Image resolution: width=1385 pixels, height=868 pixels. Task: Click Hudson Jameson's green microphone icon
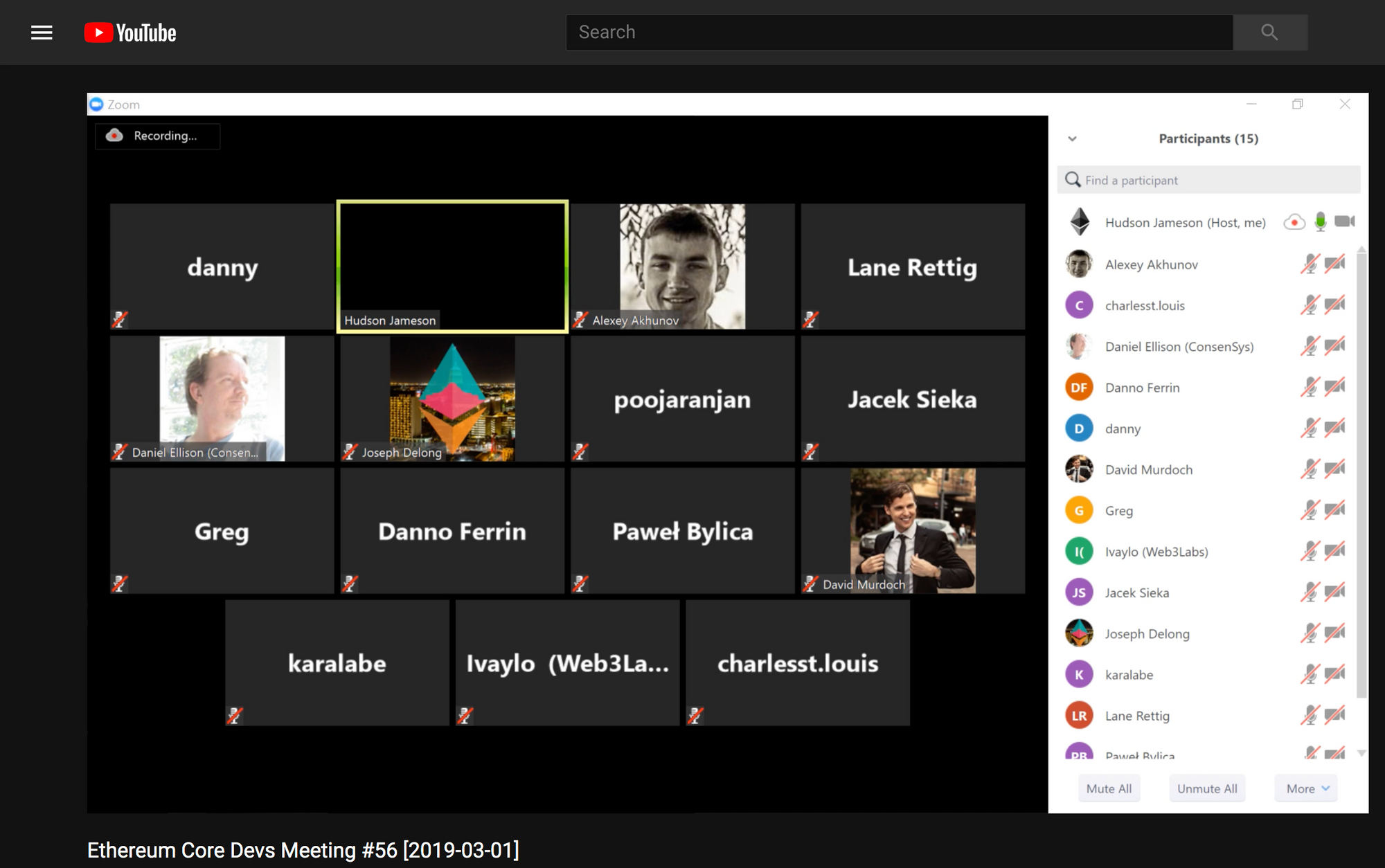1321,221
